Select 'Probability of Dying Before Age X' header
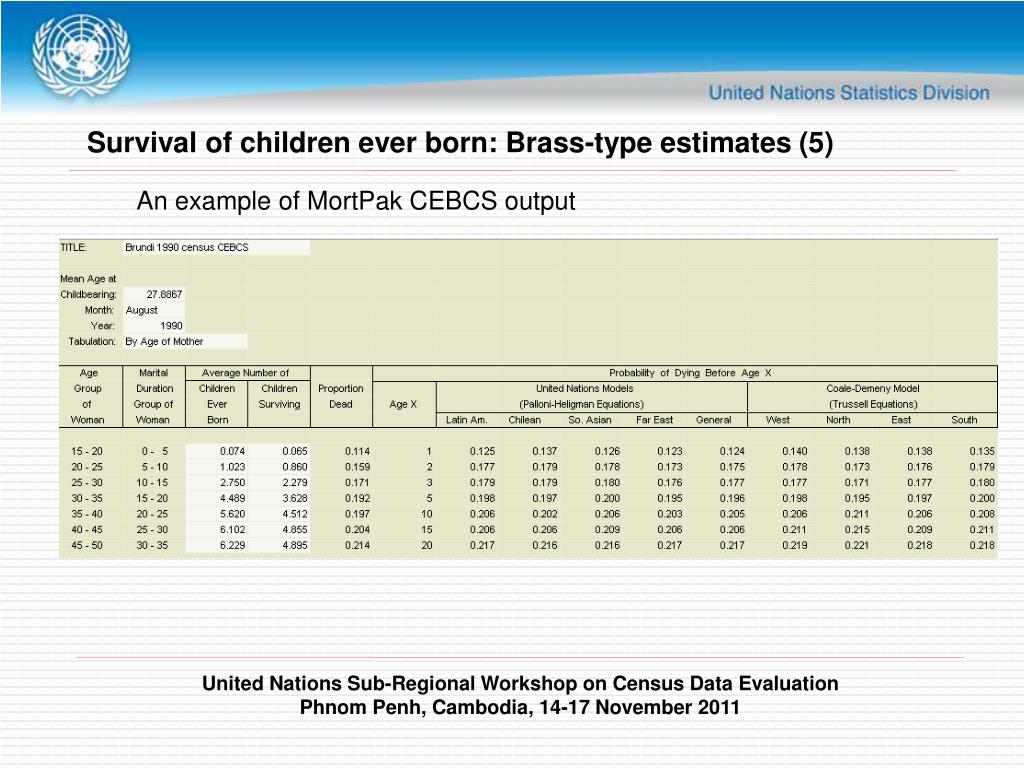The image size is (1024, 768). (x=690, y=373)
